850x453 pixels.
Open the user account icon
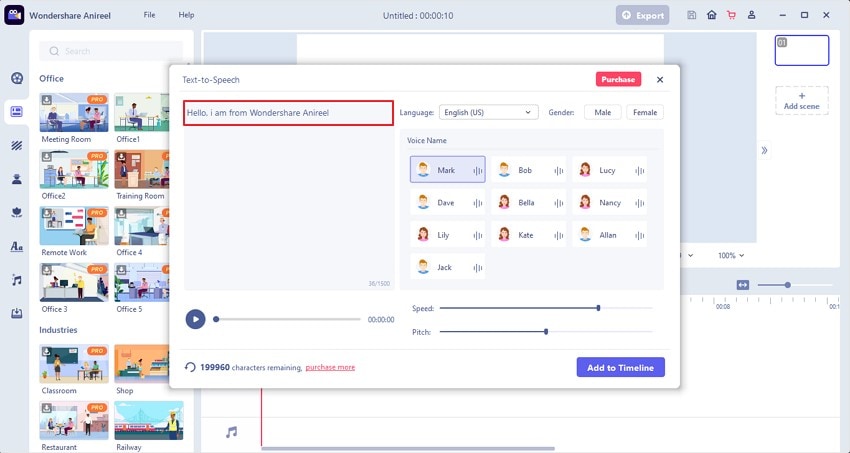tap(751, 15)
